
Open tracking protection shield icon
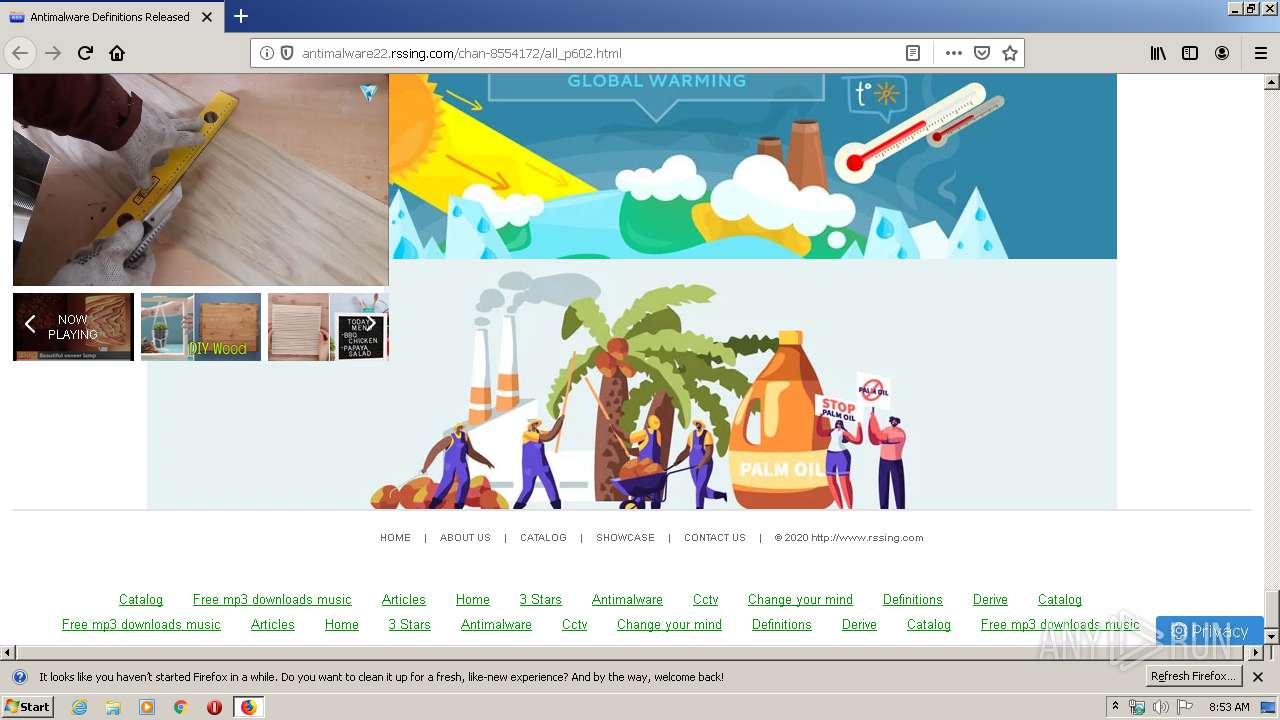287,53
